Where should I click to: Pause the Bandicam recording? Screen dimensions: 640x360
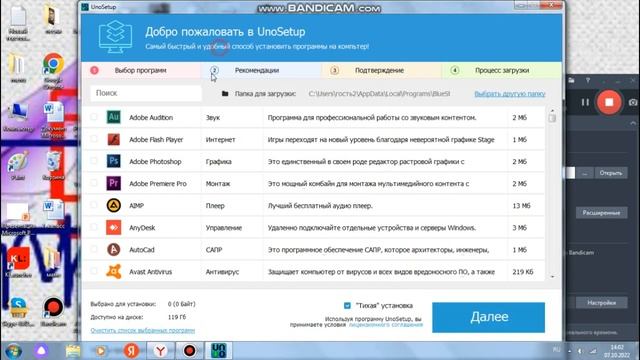[x=585, y=102]
